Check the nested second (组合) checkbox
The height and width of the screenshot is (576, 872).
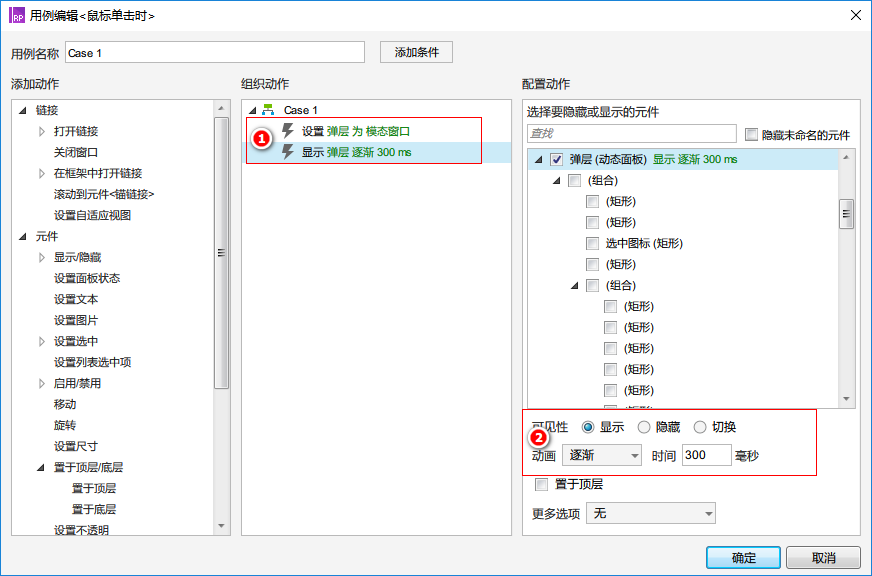(x=592, y=286)
